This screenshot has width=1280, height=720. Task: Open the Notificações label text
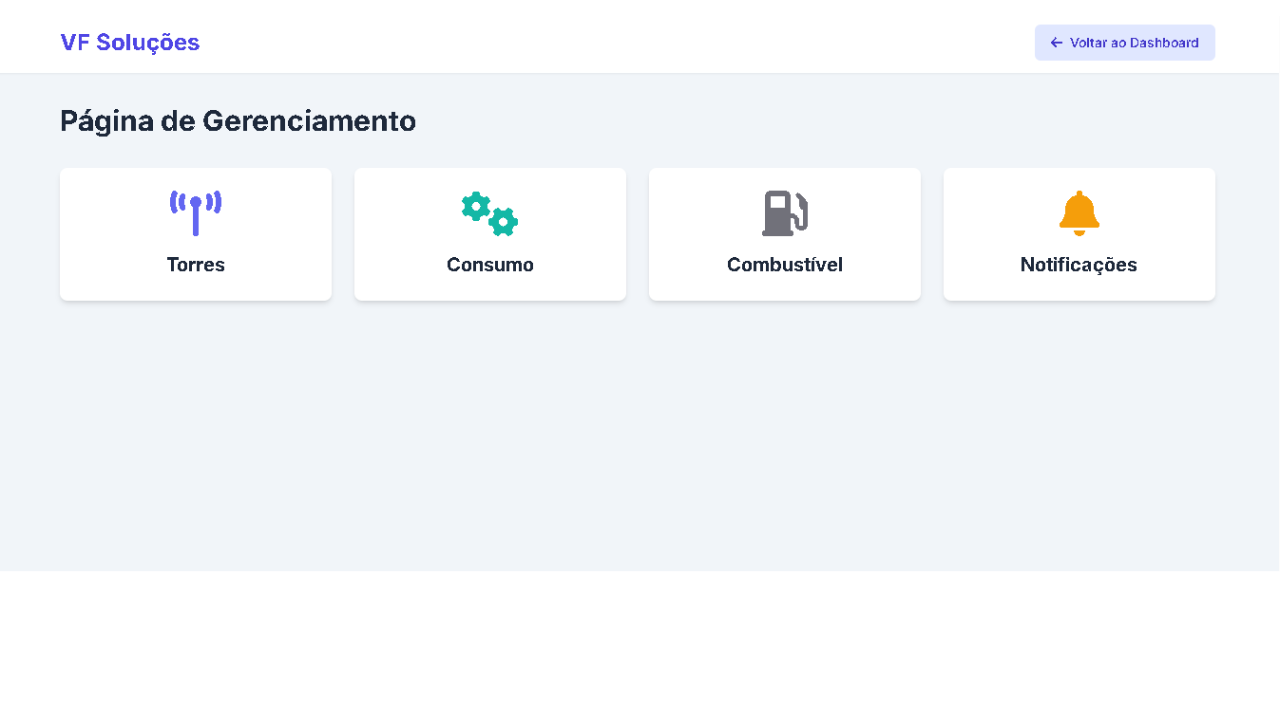(x=1079, y=265)
